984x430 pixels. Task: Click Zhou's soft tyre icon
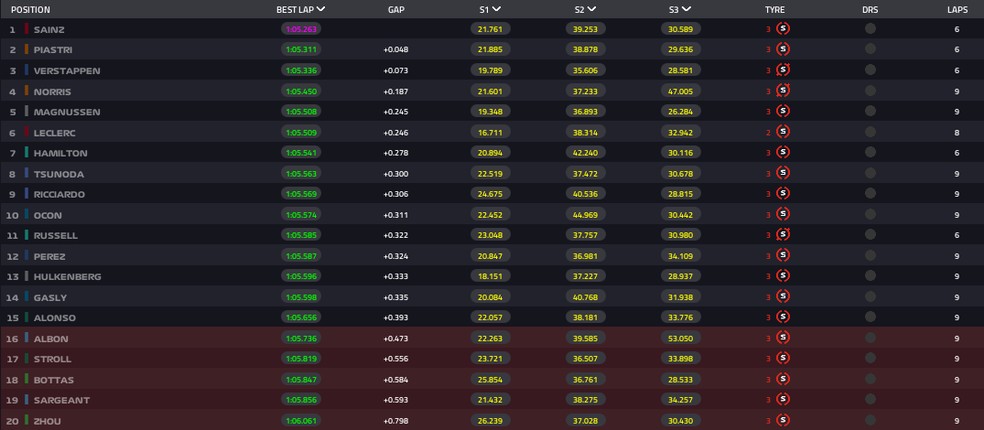[x=783, y=420]
